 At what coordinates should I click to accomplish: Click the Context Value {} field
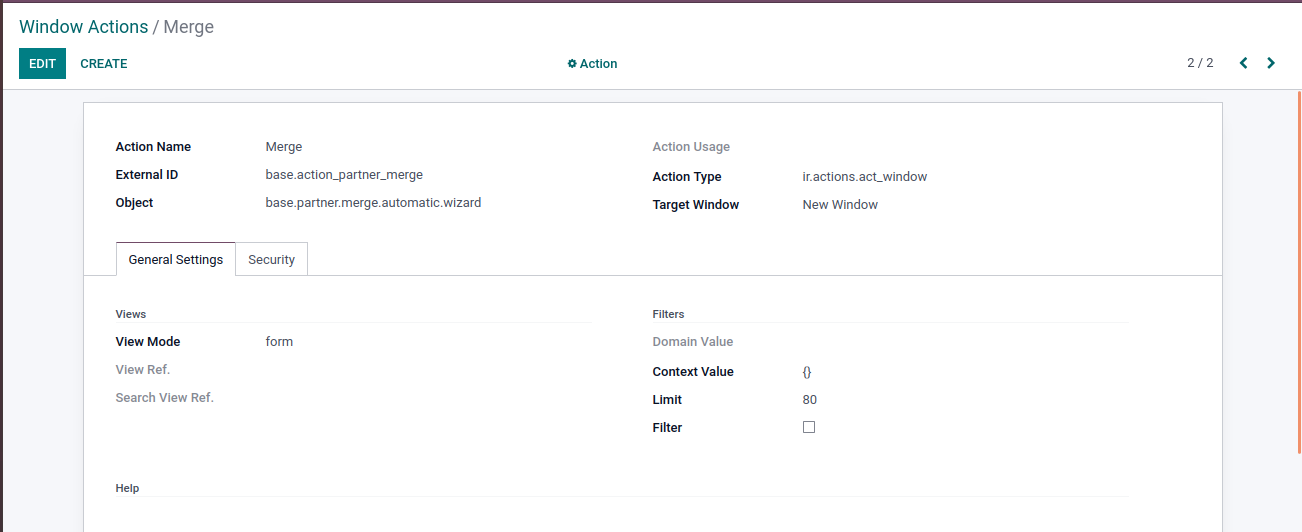click(x=807, y=372)
